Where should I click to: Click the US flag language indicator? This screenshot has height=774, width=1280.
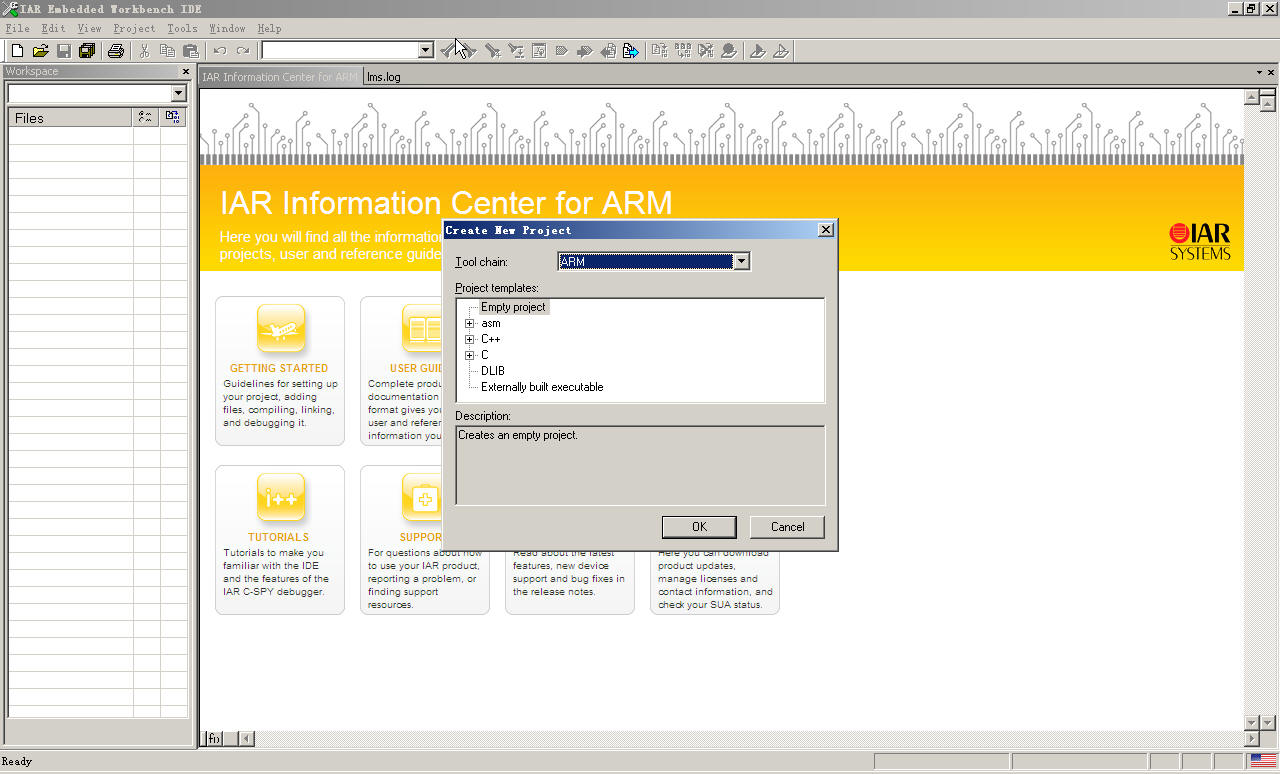point(1263,762)
